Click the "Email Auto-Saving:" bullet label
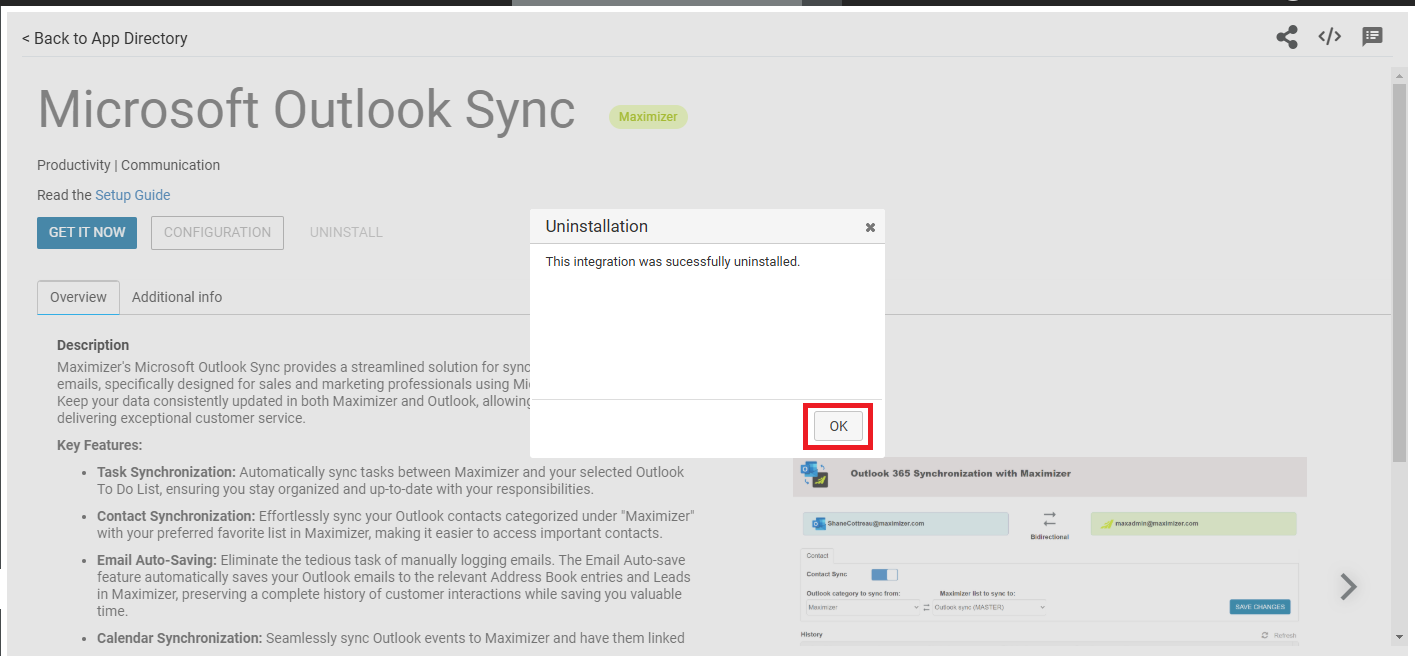This screenshot has height=656, width=1415. [x=156, y=560]
